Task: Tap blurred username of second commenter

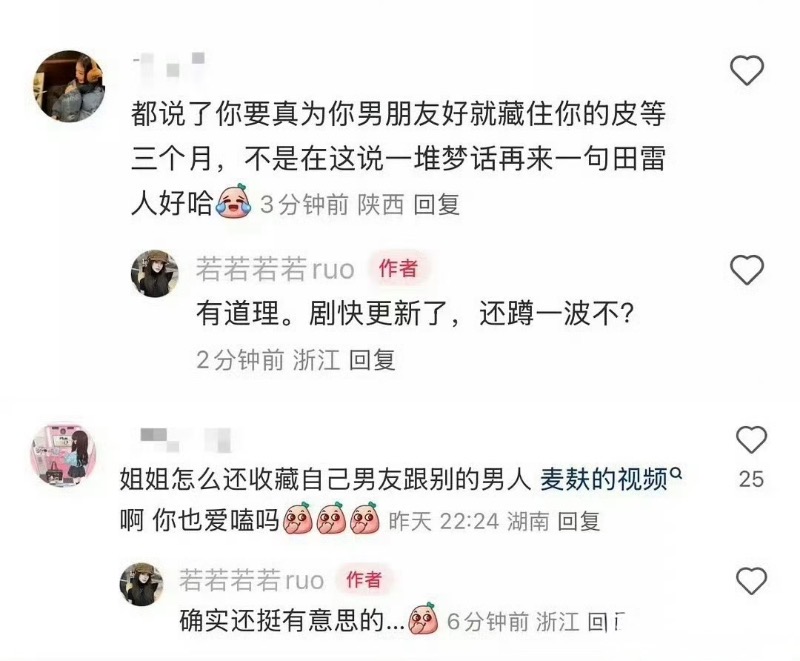Action: [x=186, y=440]
